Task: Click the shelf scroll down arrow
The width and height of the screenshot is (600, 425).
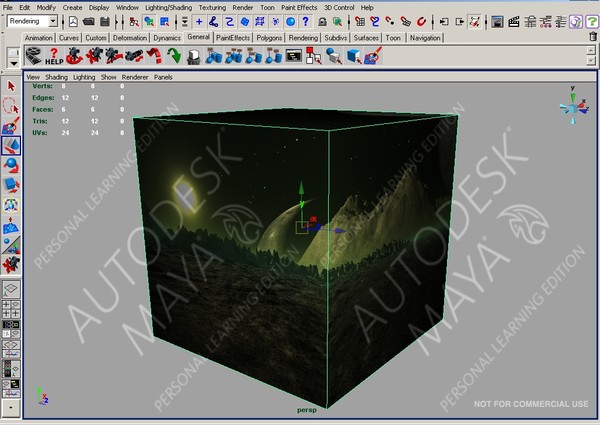Action: tap(591, 61)
